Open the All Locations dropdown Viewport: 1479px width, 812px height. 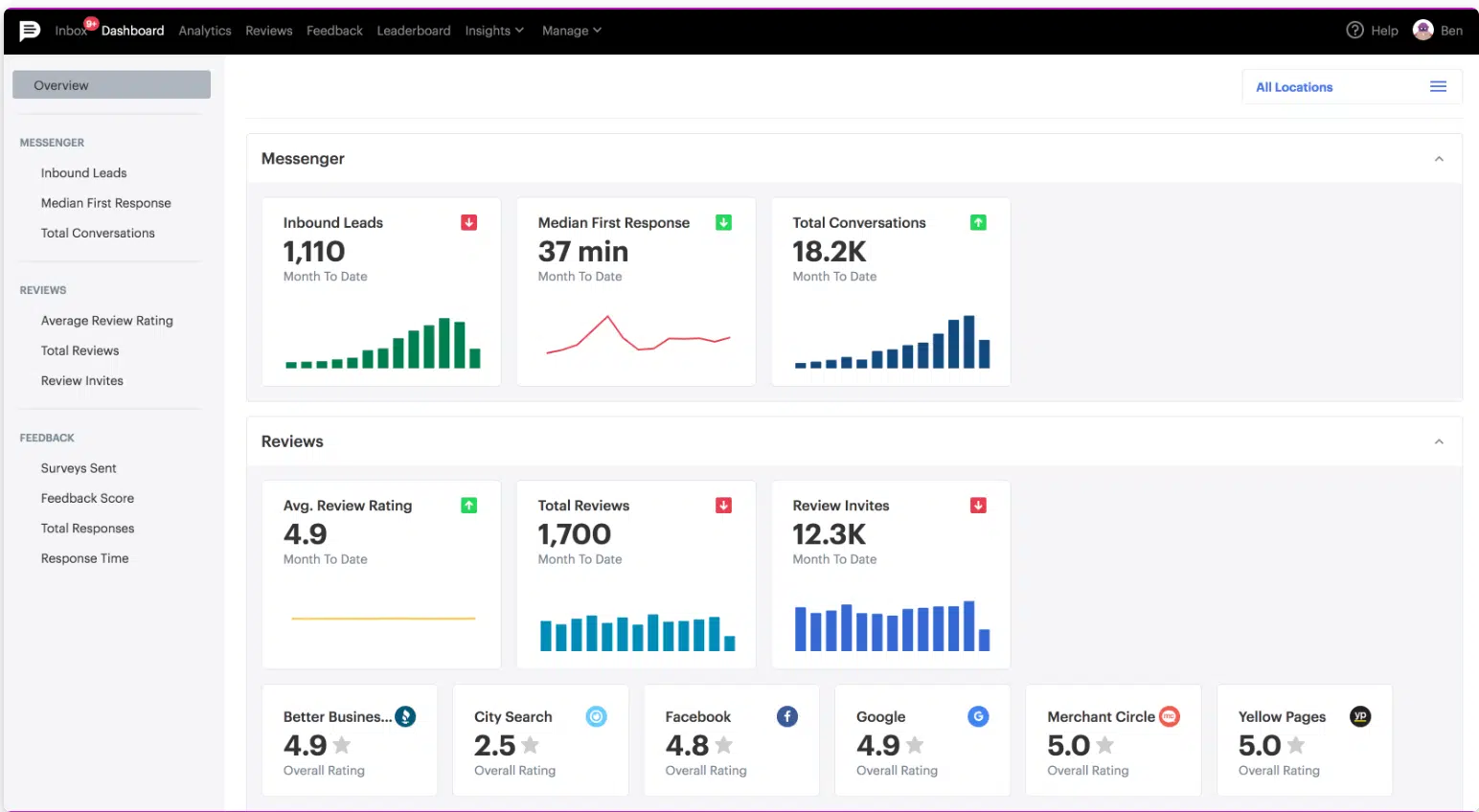click(1293, 86)
